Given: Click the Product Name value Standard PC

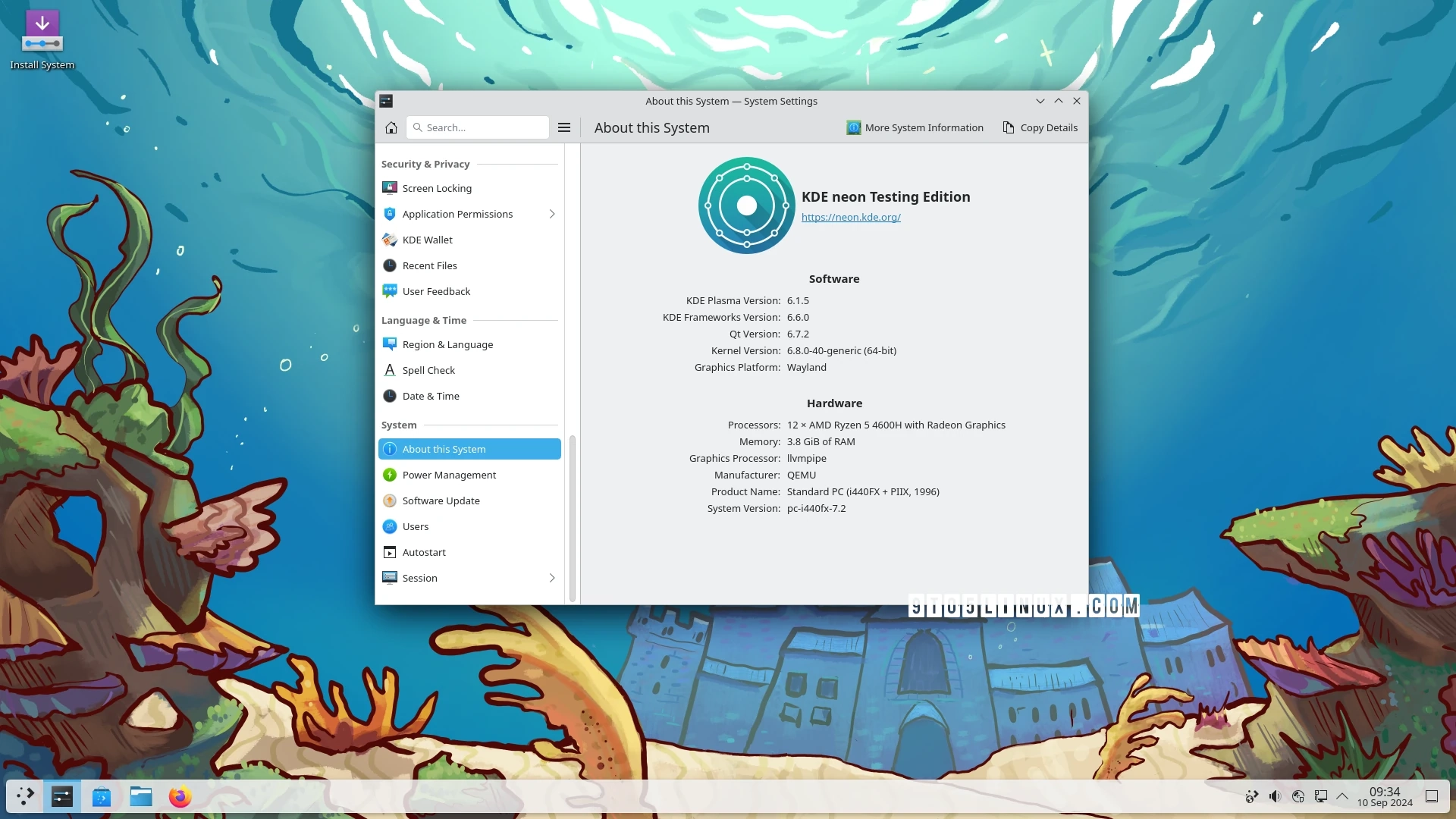Looking at the screenshot, I should pos(863,491).
